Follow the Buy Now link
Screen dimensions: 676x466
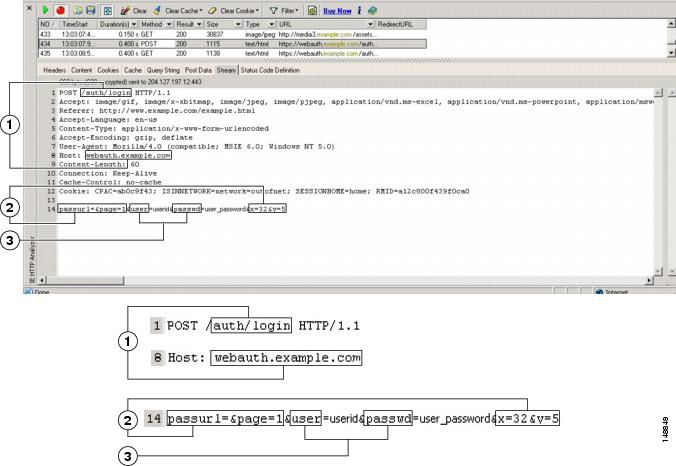click(337, 11)
